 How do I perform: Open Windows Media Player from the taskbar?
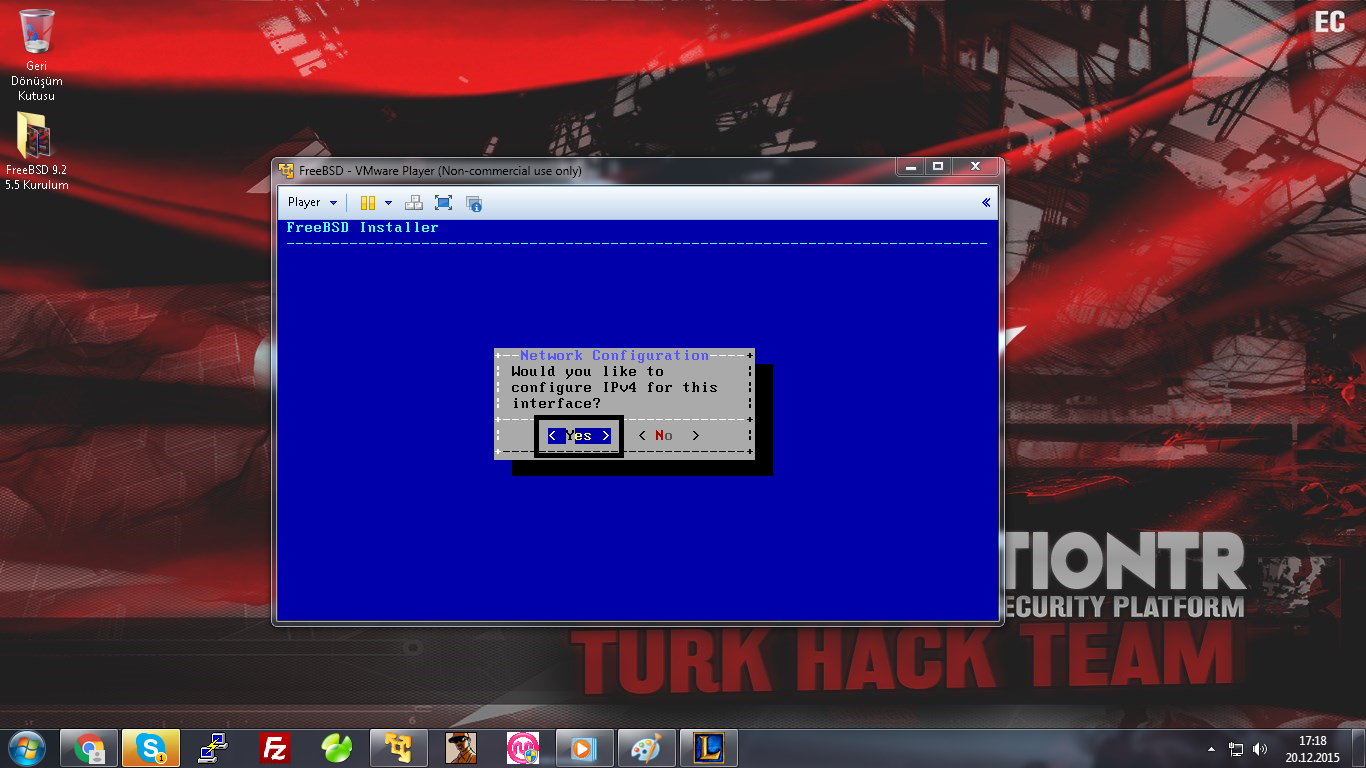[585, 748]
